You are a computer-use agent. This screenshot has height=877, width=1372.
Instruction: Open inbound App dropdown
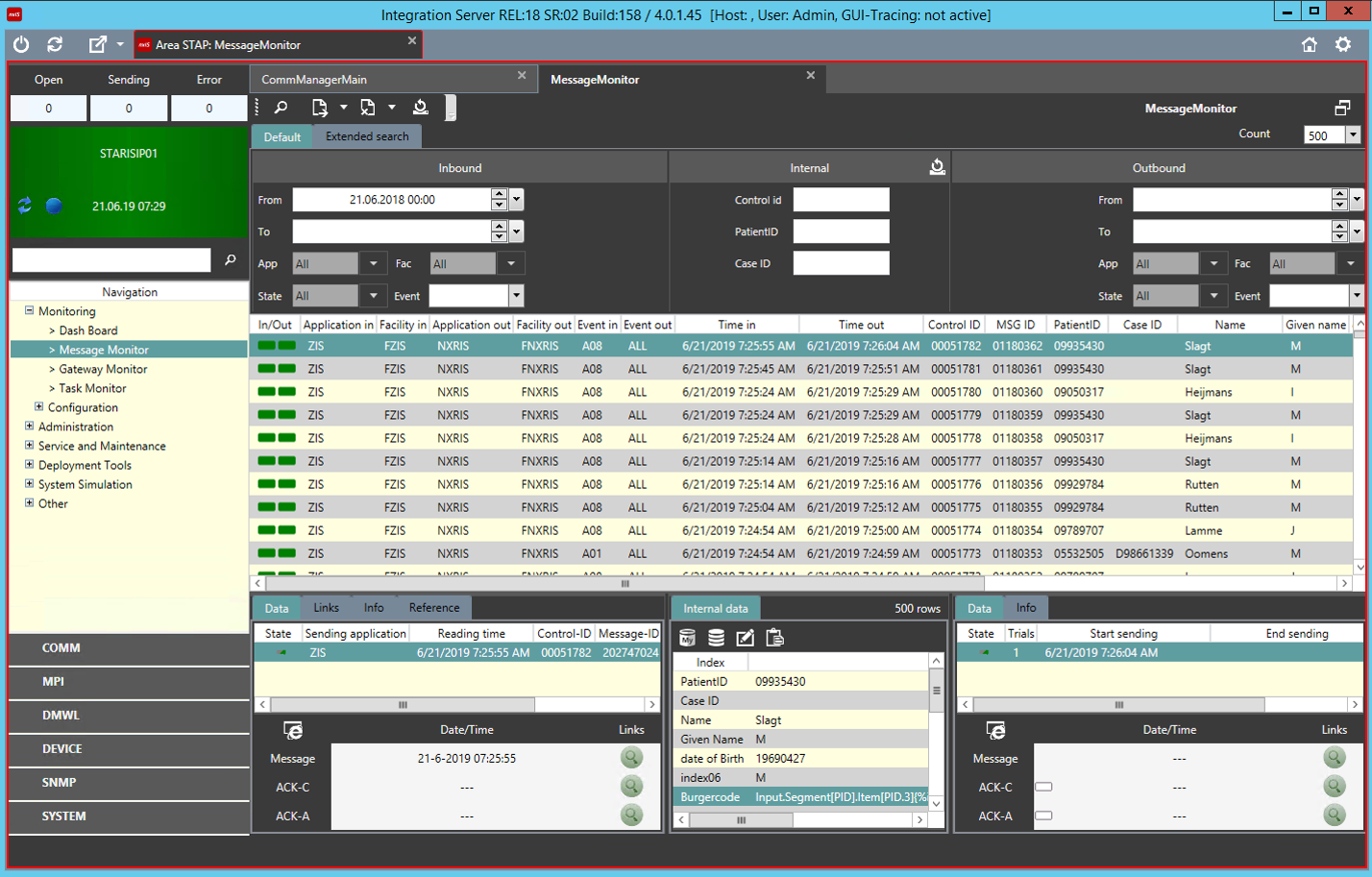click(374, 263)
